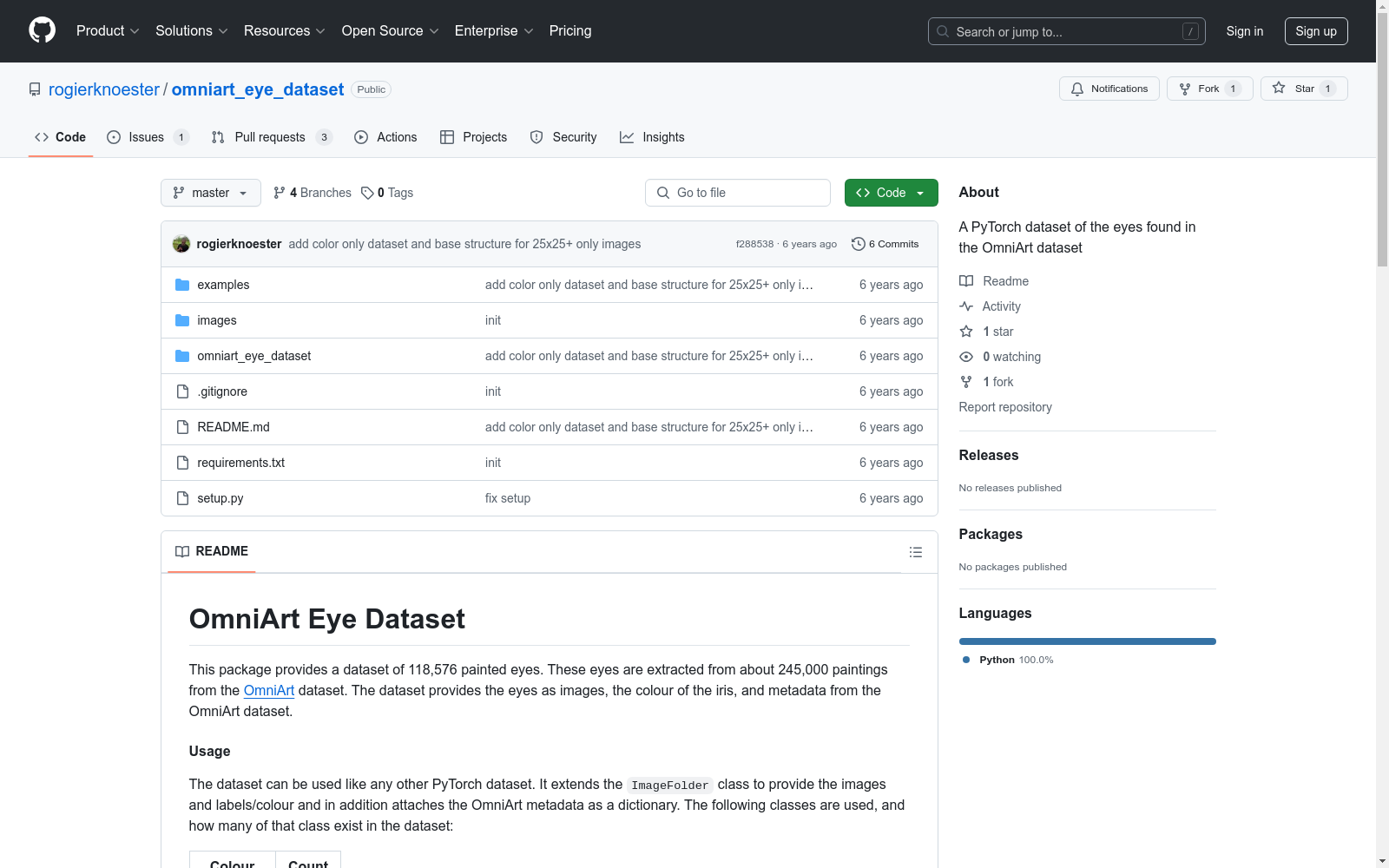
Task: Click the fork icon beside 1 fork
Action: (x=966, y=382)
